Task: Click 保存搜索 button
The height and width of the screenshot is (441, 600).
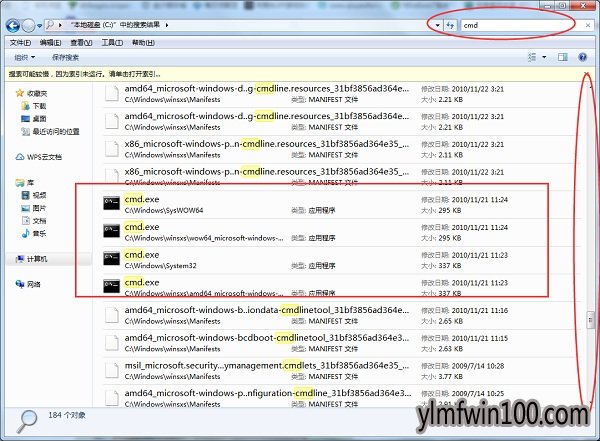Action: click(x=65, y=57)
